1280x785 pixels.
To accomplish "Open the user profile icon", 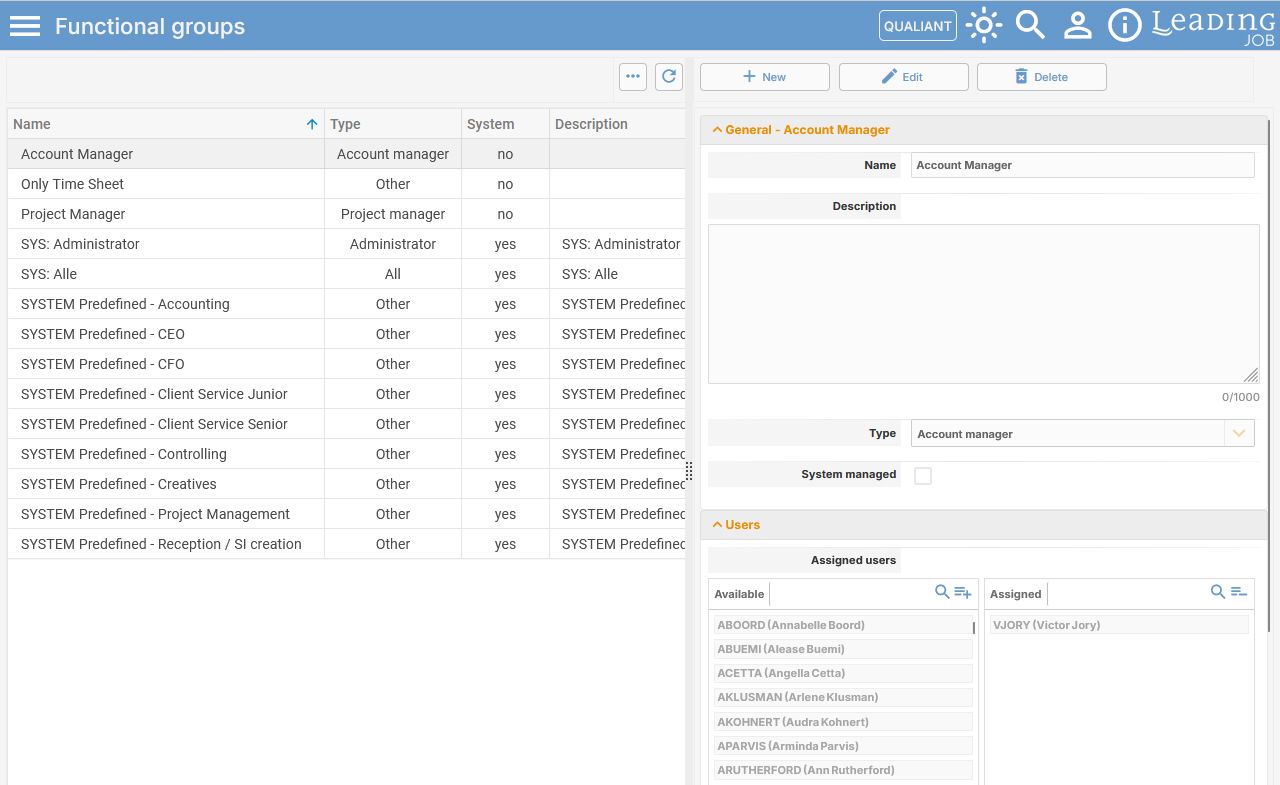I will click(1077, 25).
